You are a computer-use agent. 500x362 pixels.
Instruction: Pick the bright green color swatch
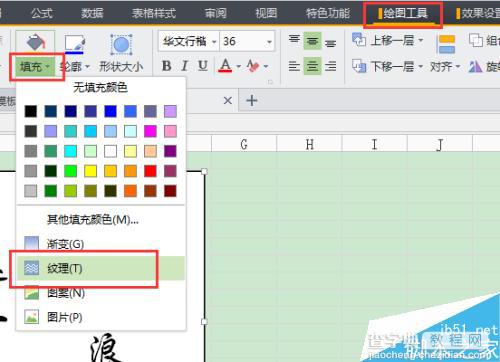70,171
